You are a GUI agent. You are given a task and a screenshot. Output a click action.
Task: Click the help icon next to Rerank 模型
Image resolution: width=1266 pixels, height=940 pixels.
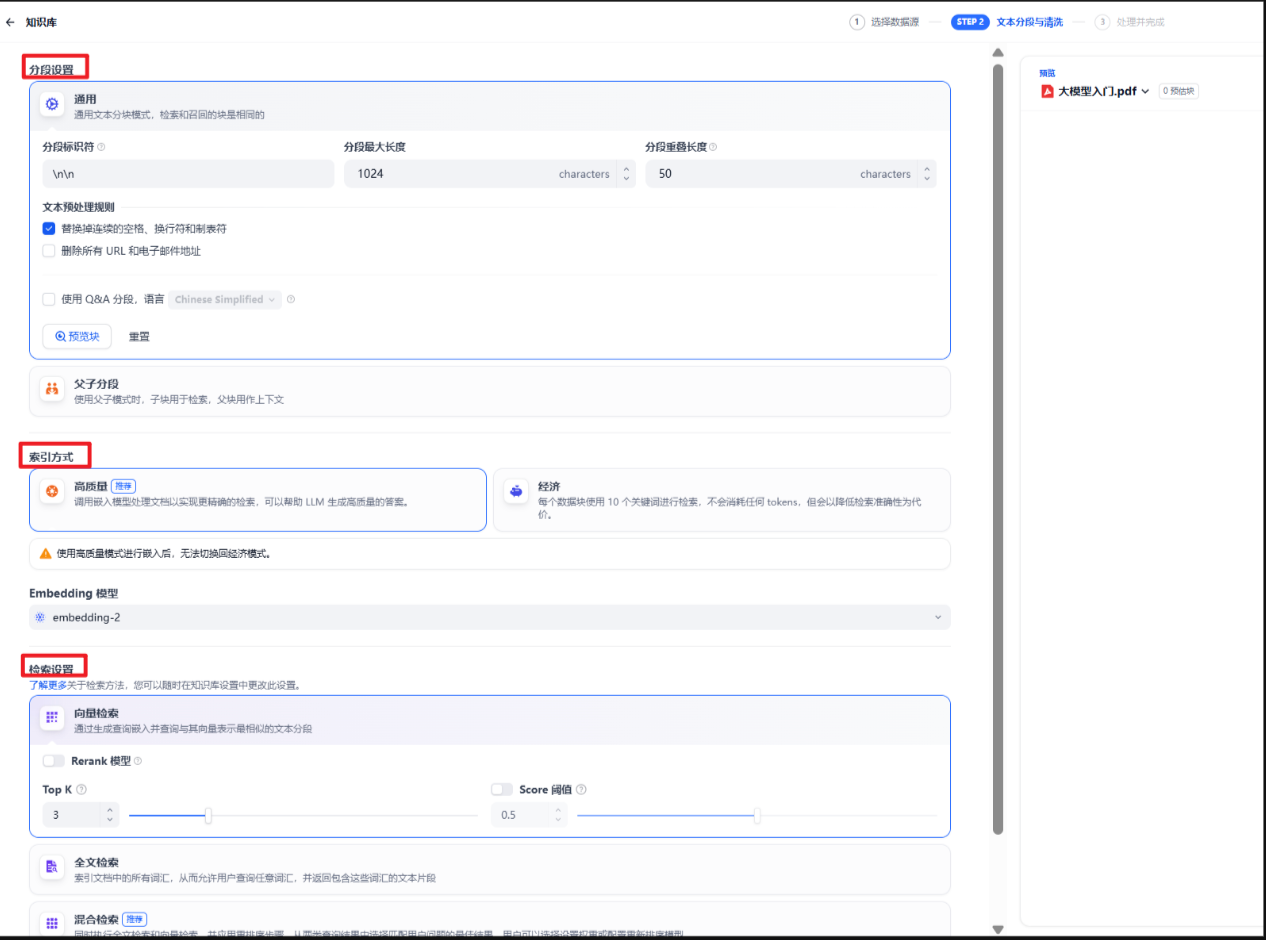tap(138, 761)
